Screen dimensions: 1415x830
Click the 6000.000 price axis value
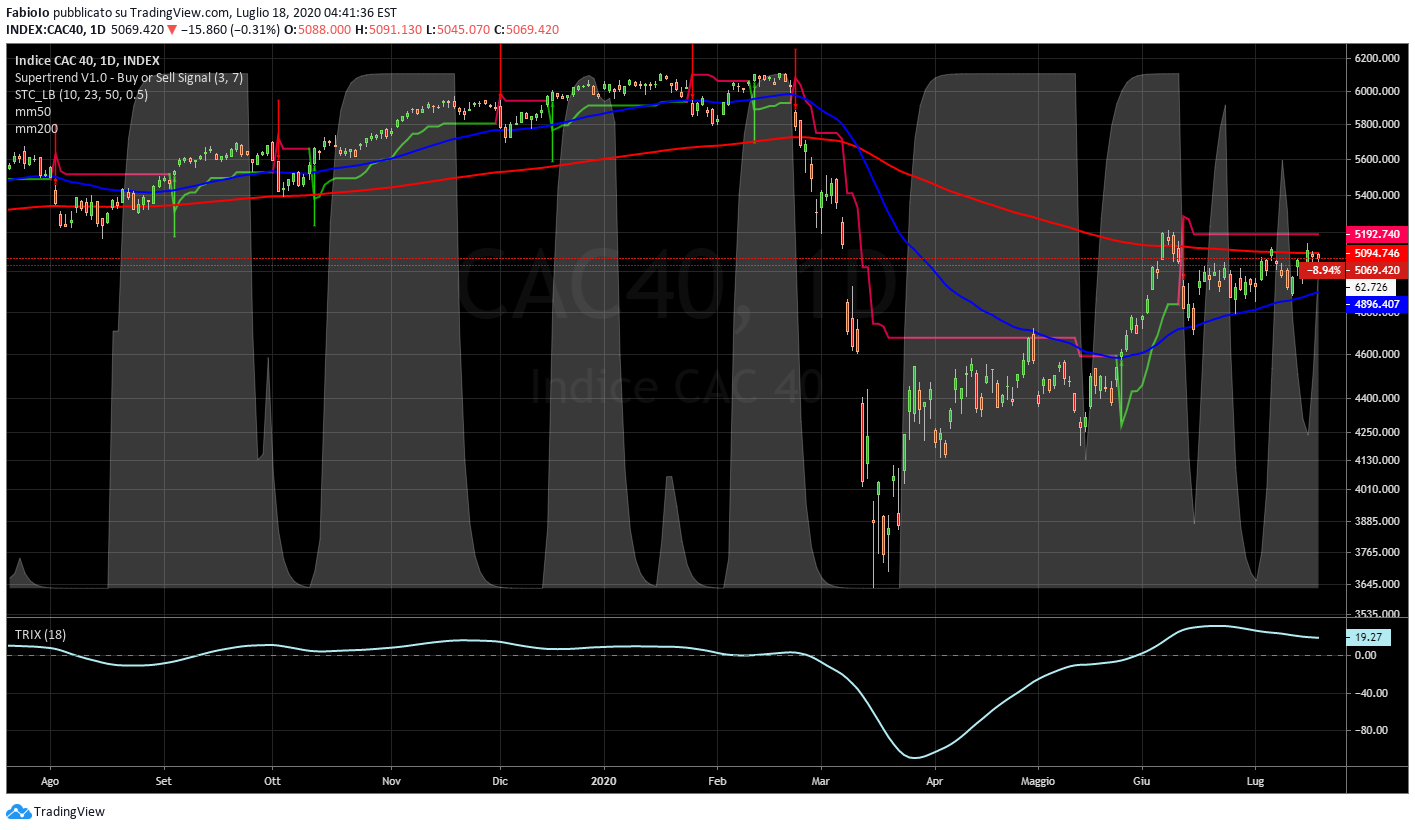pos(1376,91)
